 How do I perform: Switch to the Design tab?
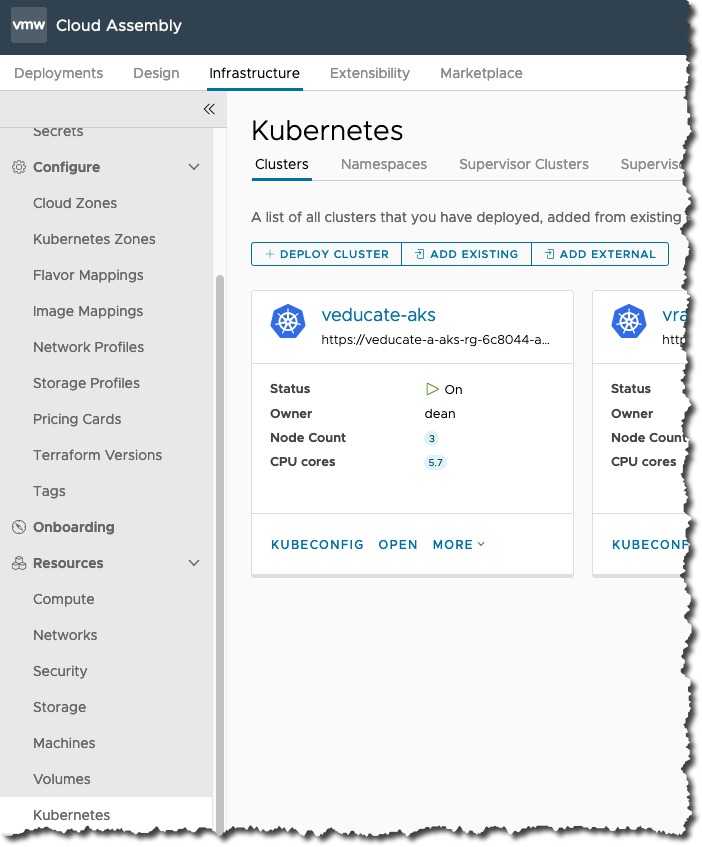156,73
